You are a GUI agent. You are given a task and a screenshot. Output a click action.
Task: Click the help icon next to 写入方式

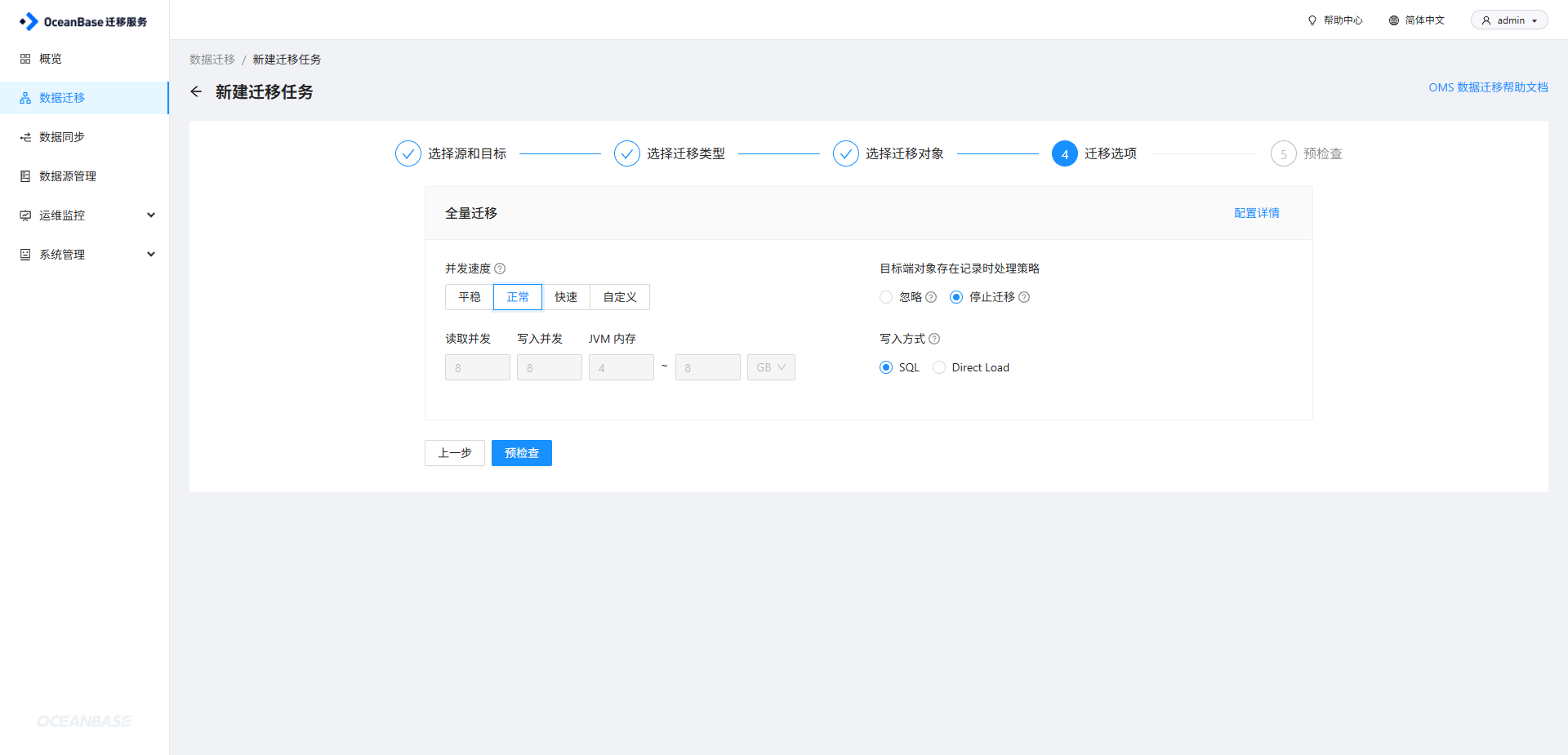click(x=934, y=339)
